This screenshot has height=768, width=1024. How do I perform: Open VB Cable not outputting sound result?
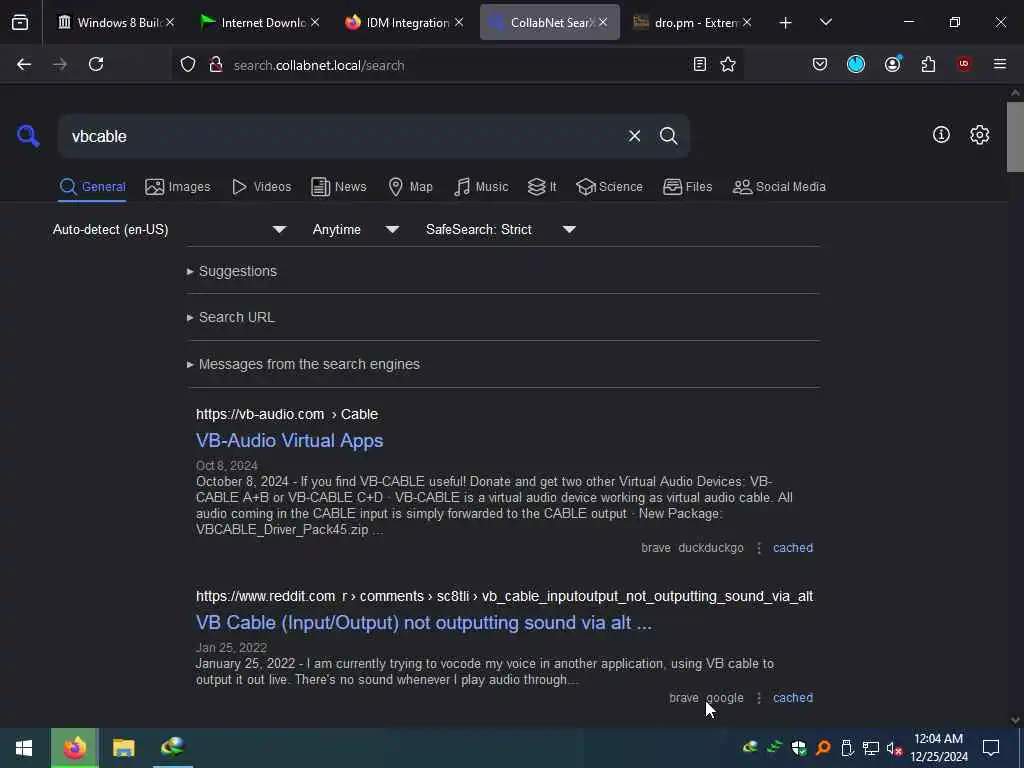tap(424, 623)
